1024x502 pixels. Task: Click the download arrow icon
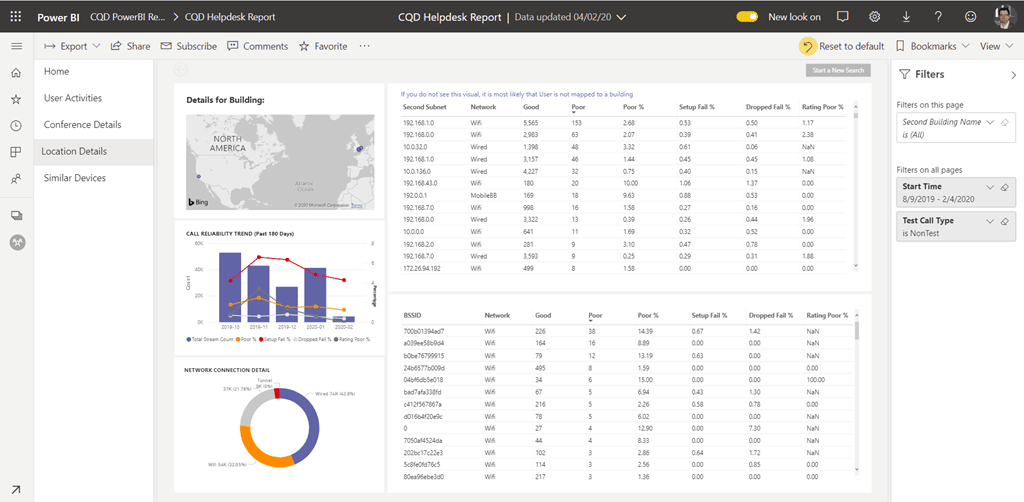[x=906, y=17]
